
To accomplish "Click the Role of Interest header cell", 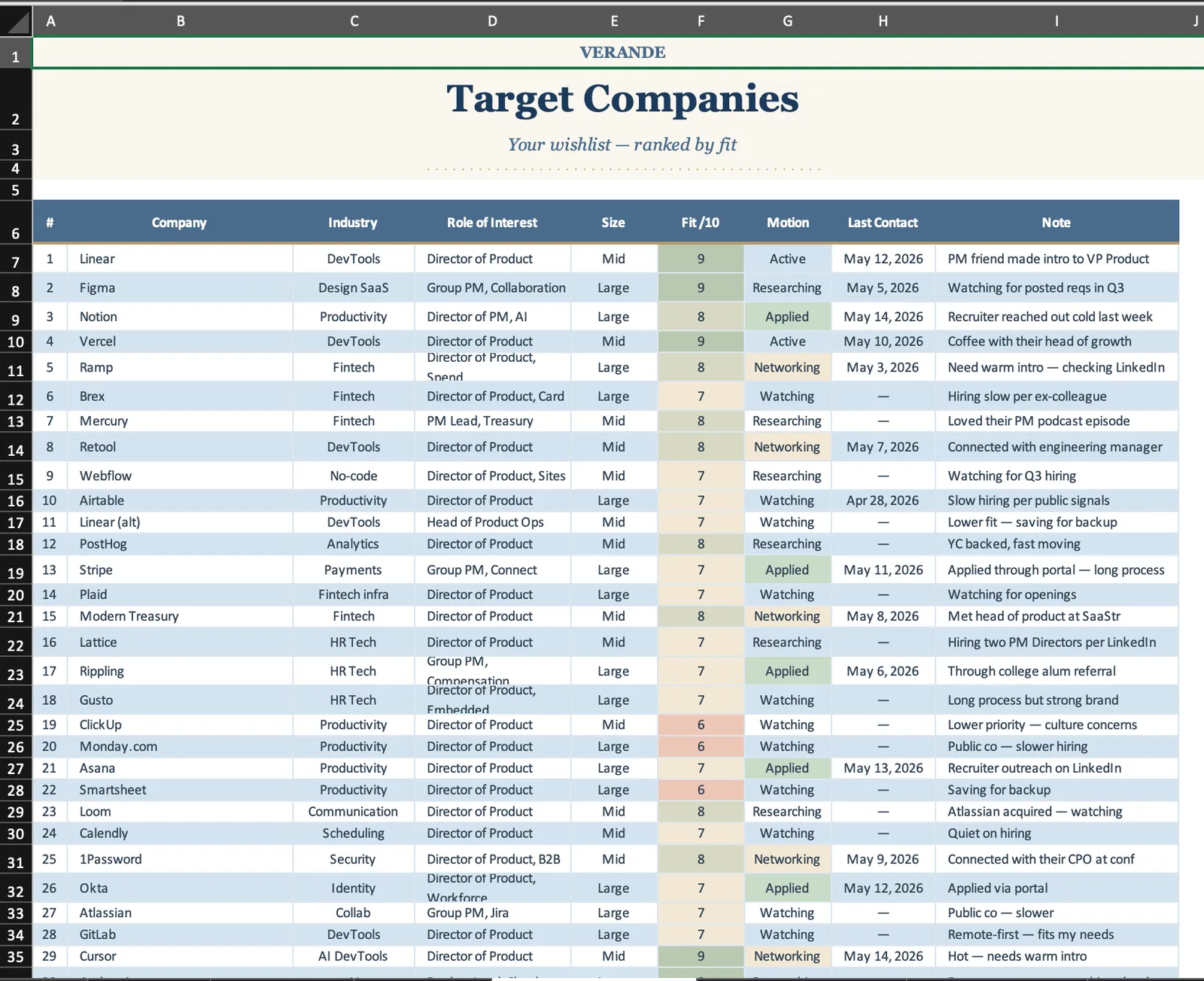I will click(x=492, y=223).
